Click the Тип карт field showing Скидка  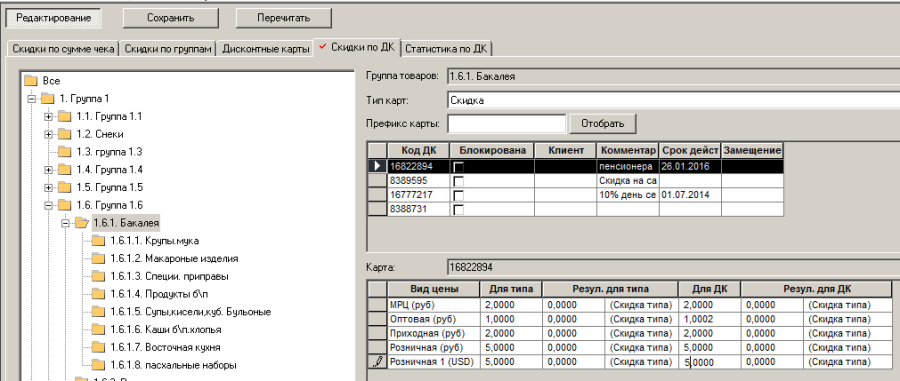pos(673,100)
